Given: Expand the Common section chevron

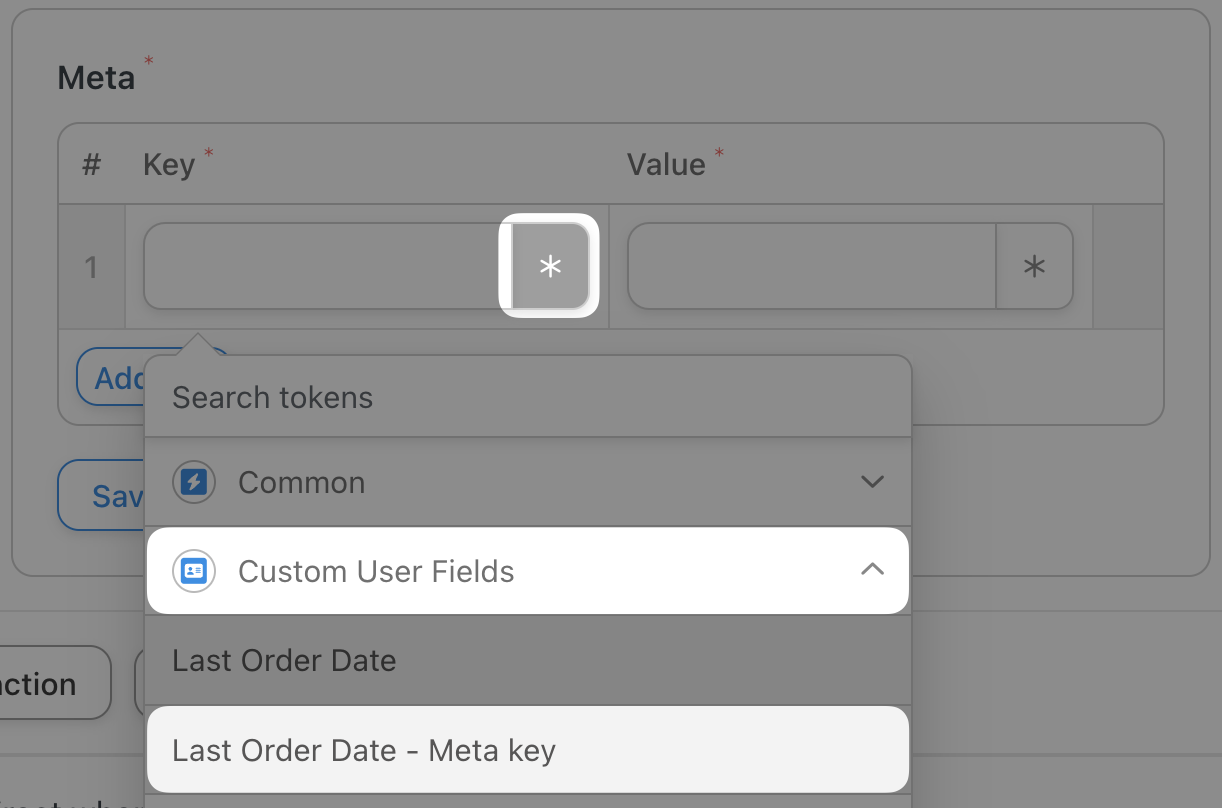Looking at the screenshot, I should (872, 482).
